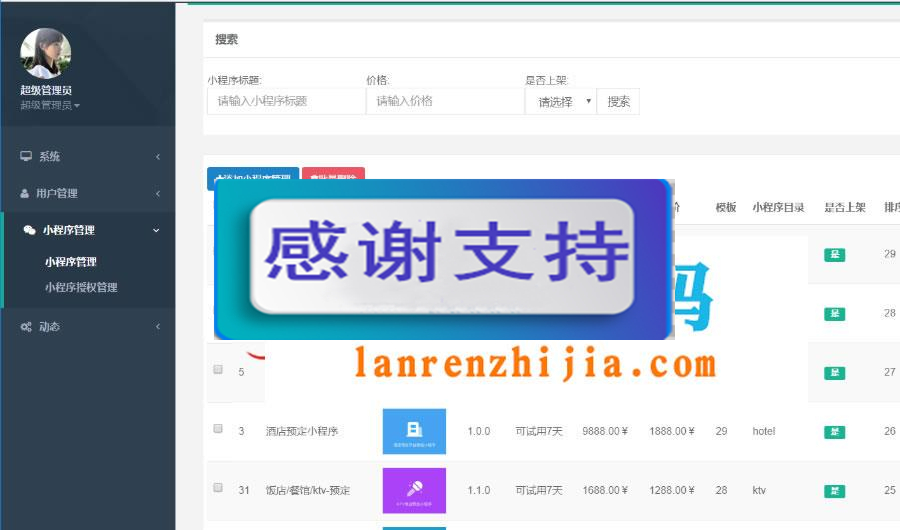Click the administrator avatar photo
This screenshot has height=530, width=900.
point(46,53)
